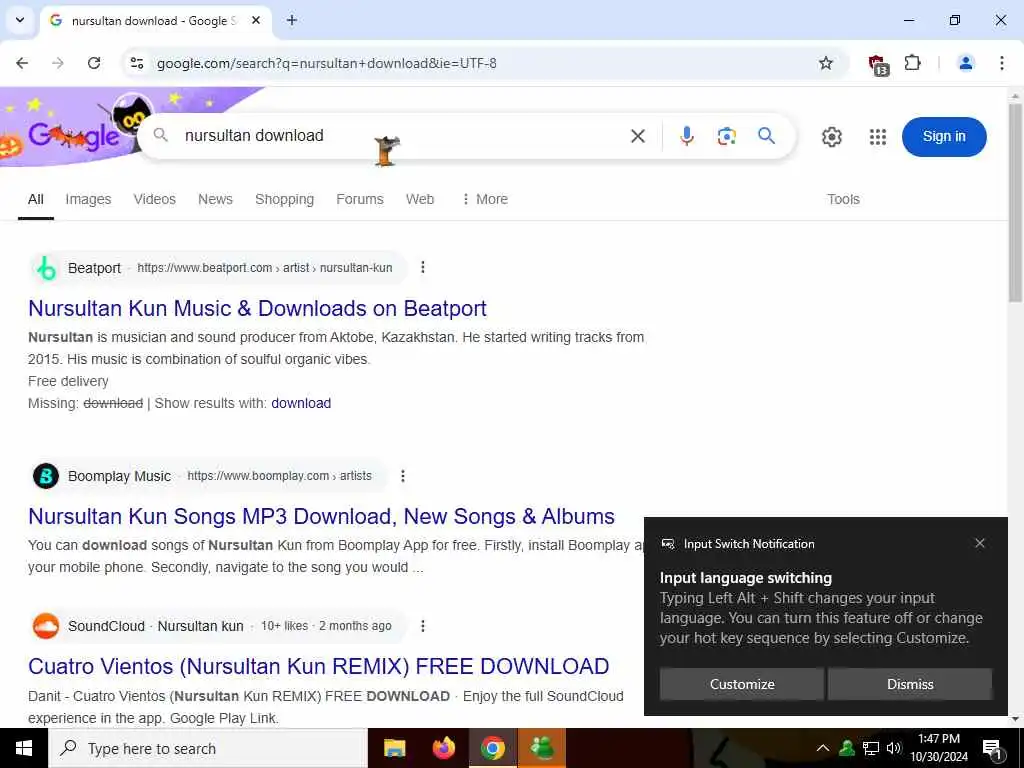Image resolution: width=1024 pixels, height=768 pixels.
Task: Show results including the word download
Action: pyautogui.click(x=301, y=403)
